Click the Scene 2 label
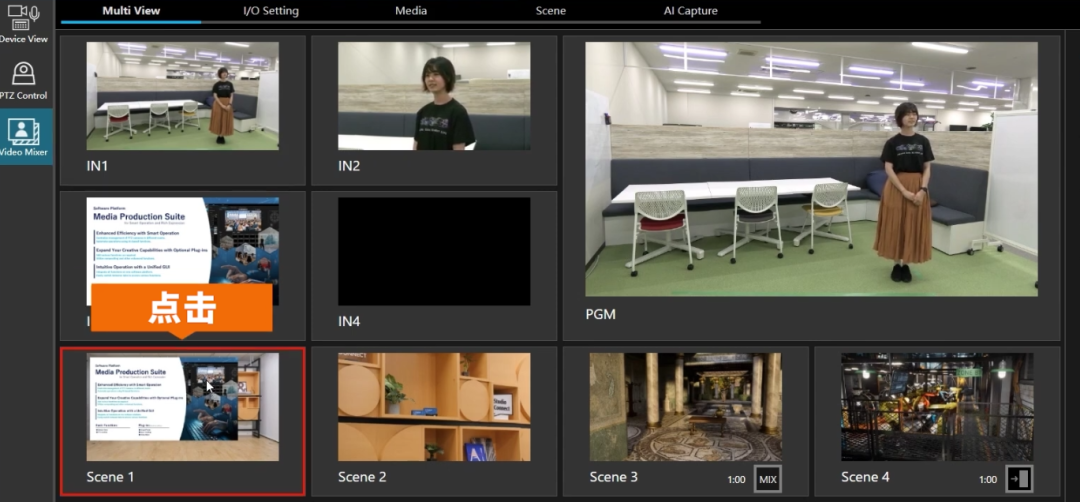This screenshot has width=1080, height=502. click(x=362, y=477)
